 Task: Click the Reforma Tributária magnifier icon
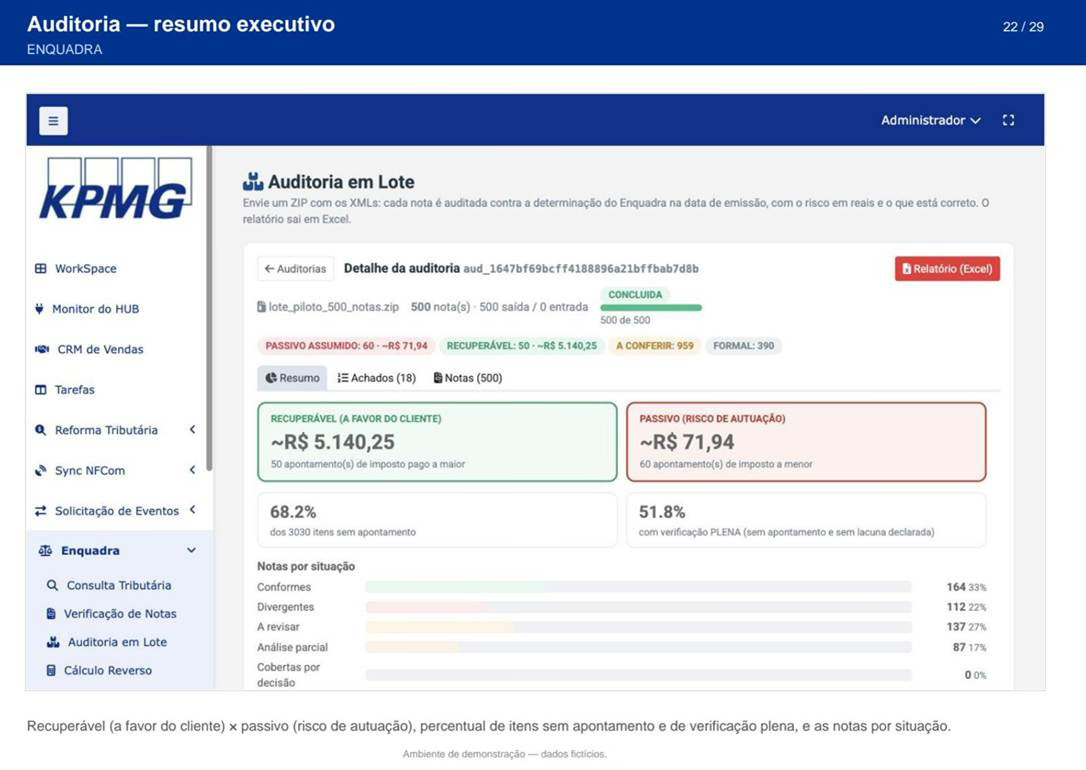pyautogui.click(x=41, y=430)
